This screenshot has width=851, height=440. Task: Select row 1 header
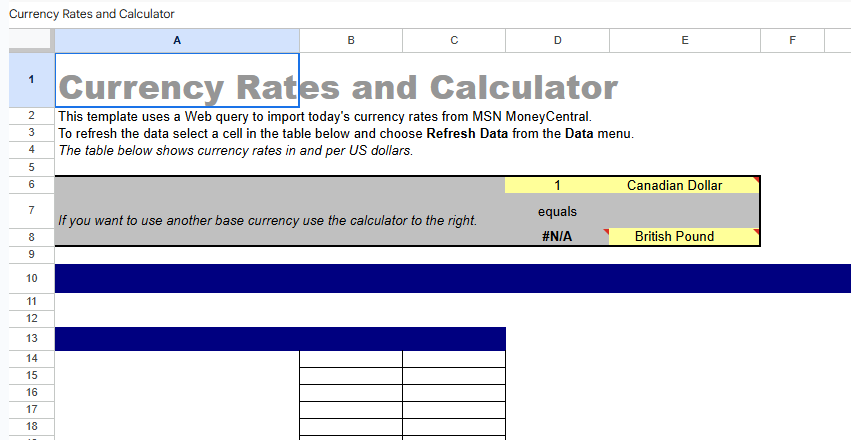click(x=31, y=80)
